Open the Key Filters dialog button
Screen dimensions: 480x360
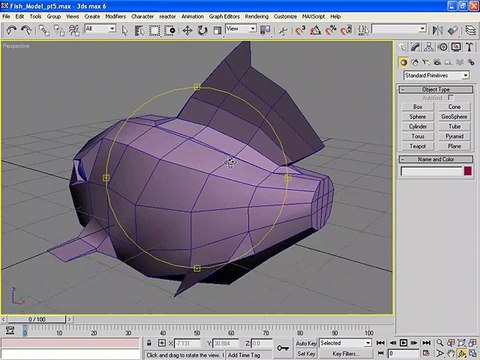pos(346,354)
